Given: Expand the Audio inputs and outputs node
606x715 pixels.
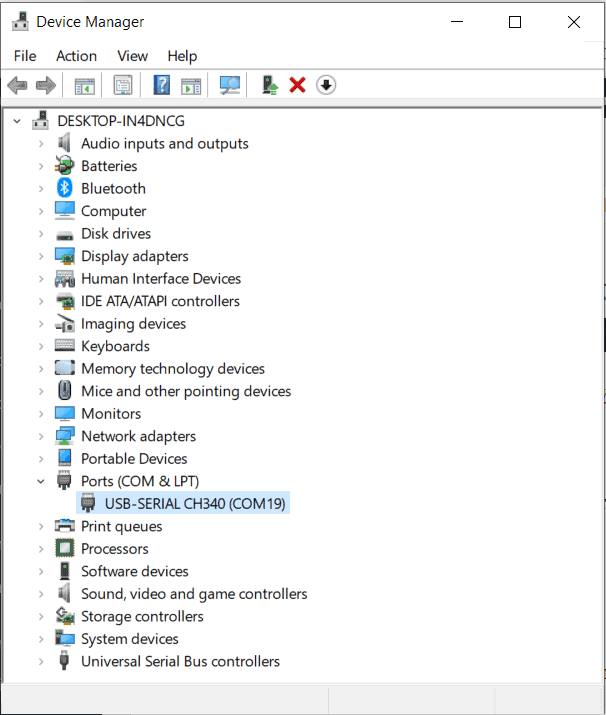Looking at the screenshot, I should pos(41,144).
